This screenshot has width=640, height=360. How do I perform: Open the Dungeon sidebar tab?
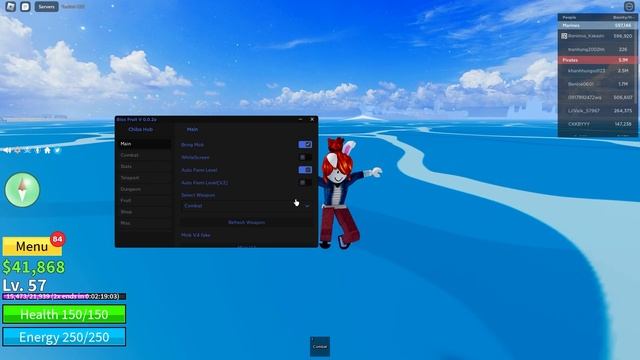(x=144, y=189)
